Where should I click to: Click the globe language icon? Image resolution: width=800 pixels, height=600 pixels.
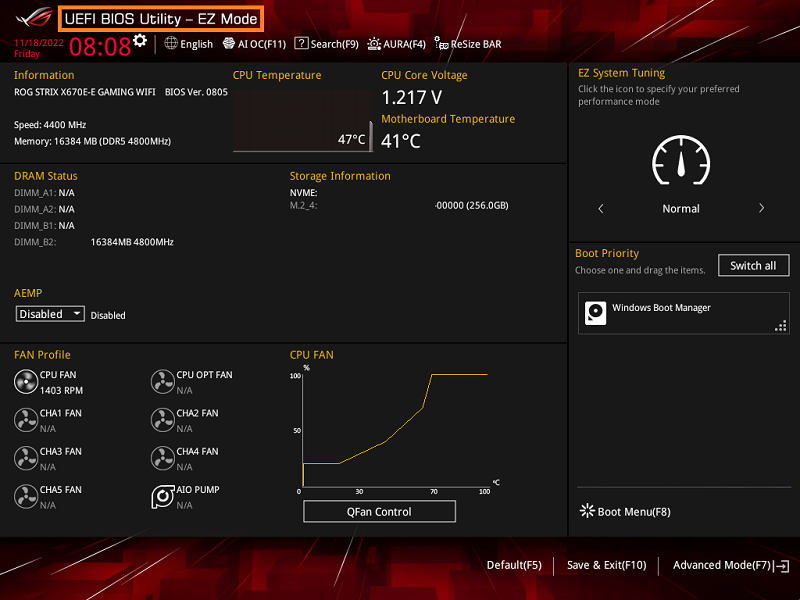tap(171, 43)
